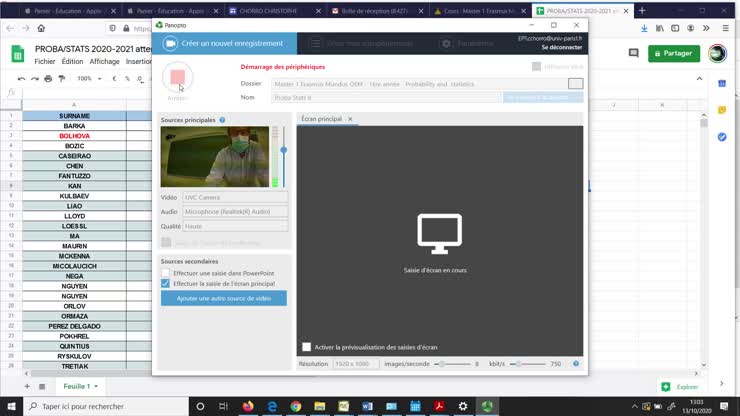Screen dimensions: 740x416
Task: Click 'Ajouter une autre source de vidéo'
Action: coord(223,298)
